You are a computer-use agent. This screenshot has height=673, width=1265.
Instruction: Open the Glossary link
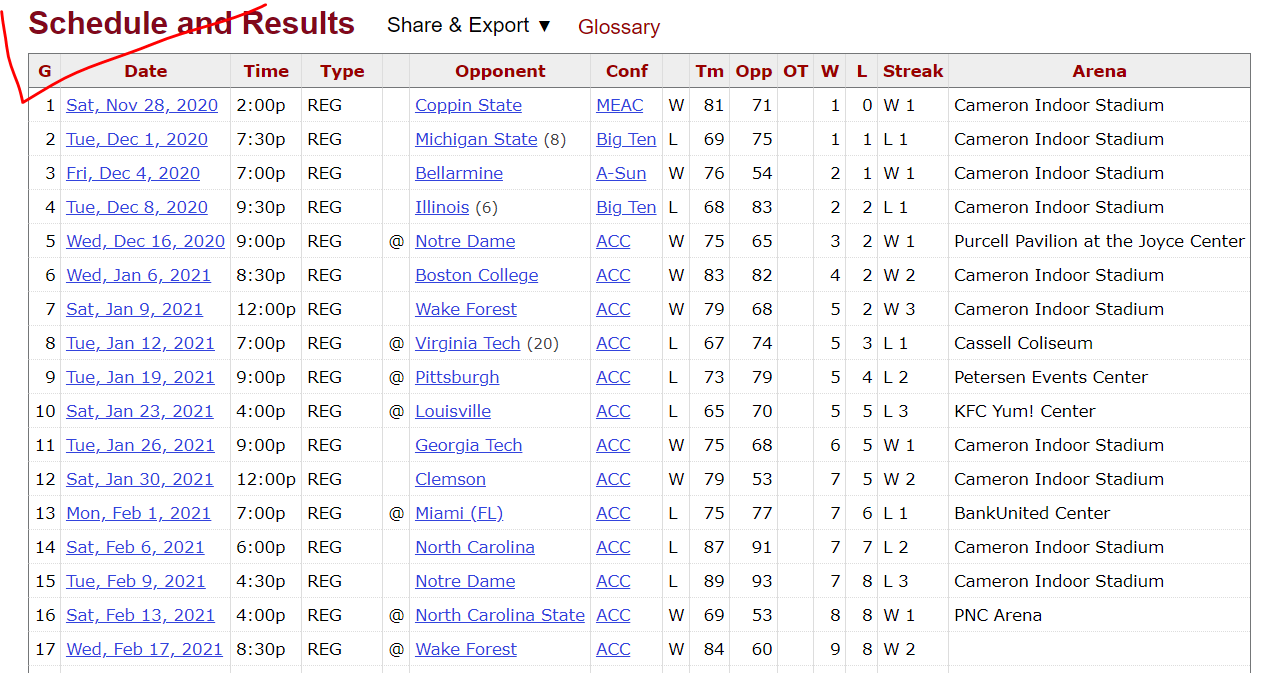pyautogui.click(x=619, y=27)
